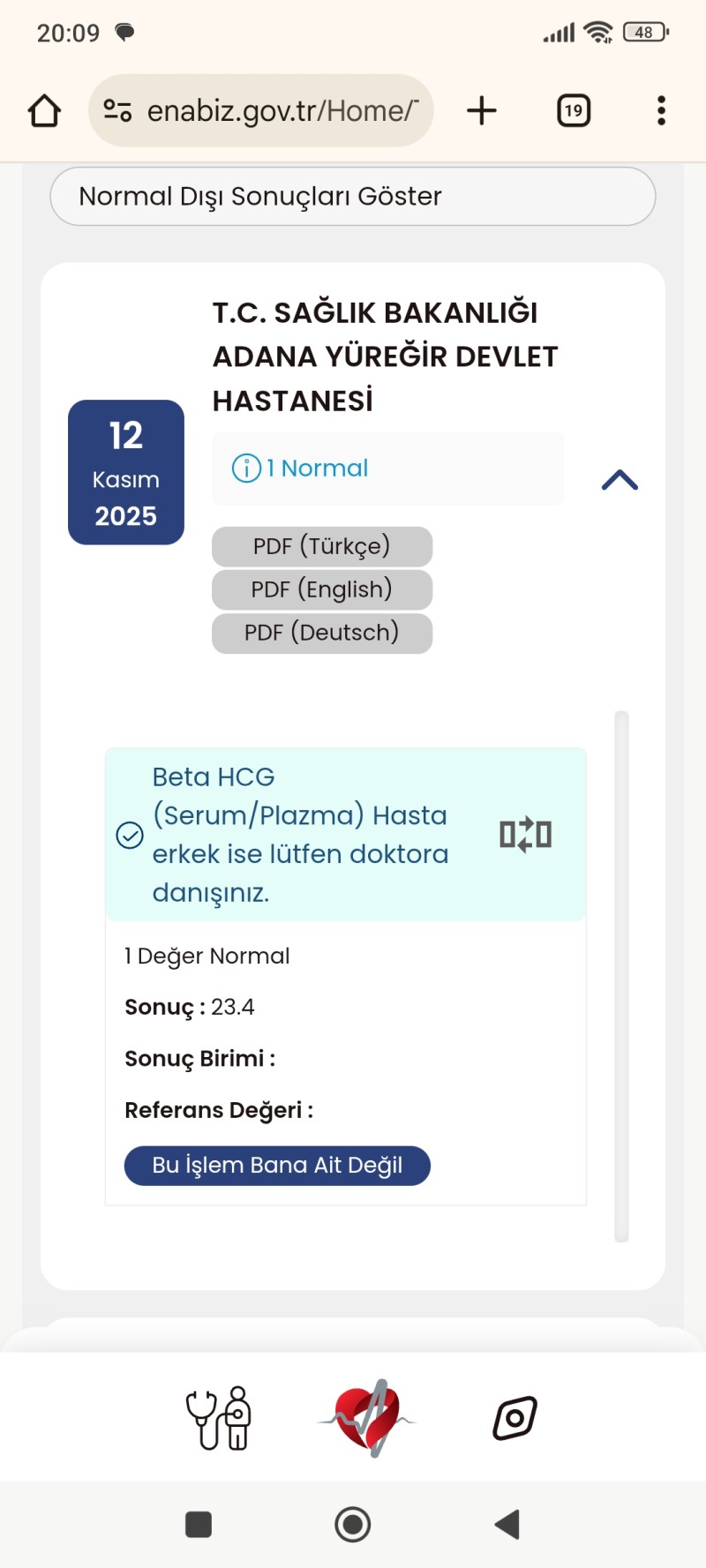Open the tab switcher showing 19 tabs
The height and width of the screenshot is (1568, 706).
[574, 111]
